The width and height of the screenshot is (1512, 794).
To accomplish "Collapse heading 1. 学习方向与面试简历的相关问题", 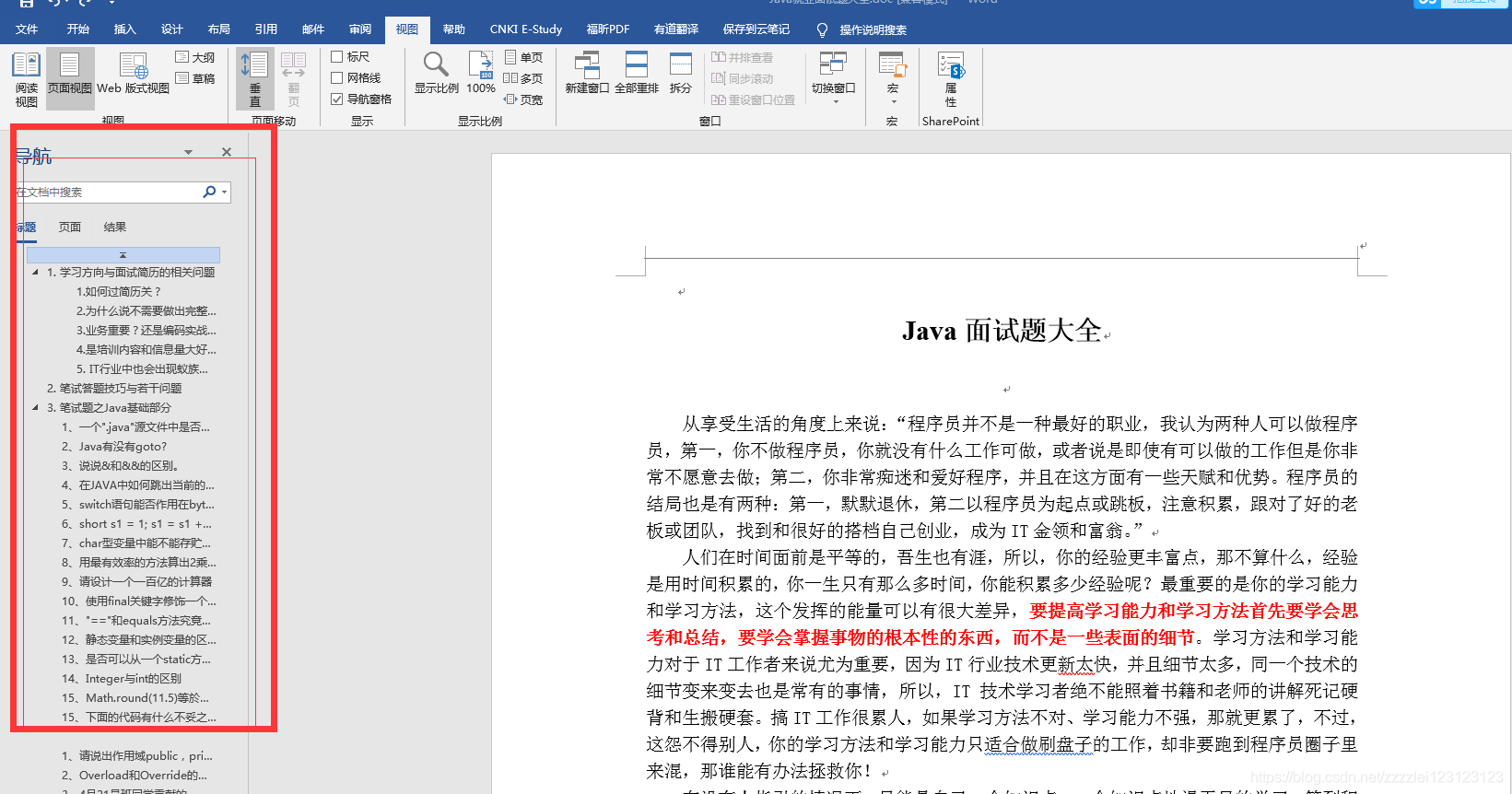I will 35,273.
